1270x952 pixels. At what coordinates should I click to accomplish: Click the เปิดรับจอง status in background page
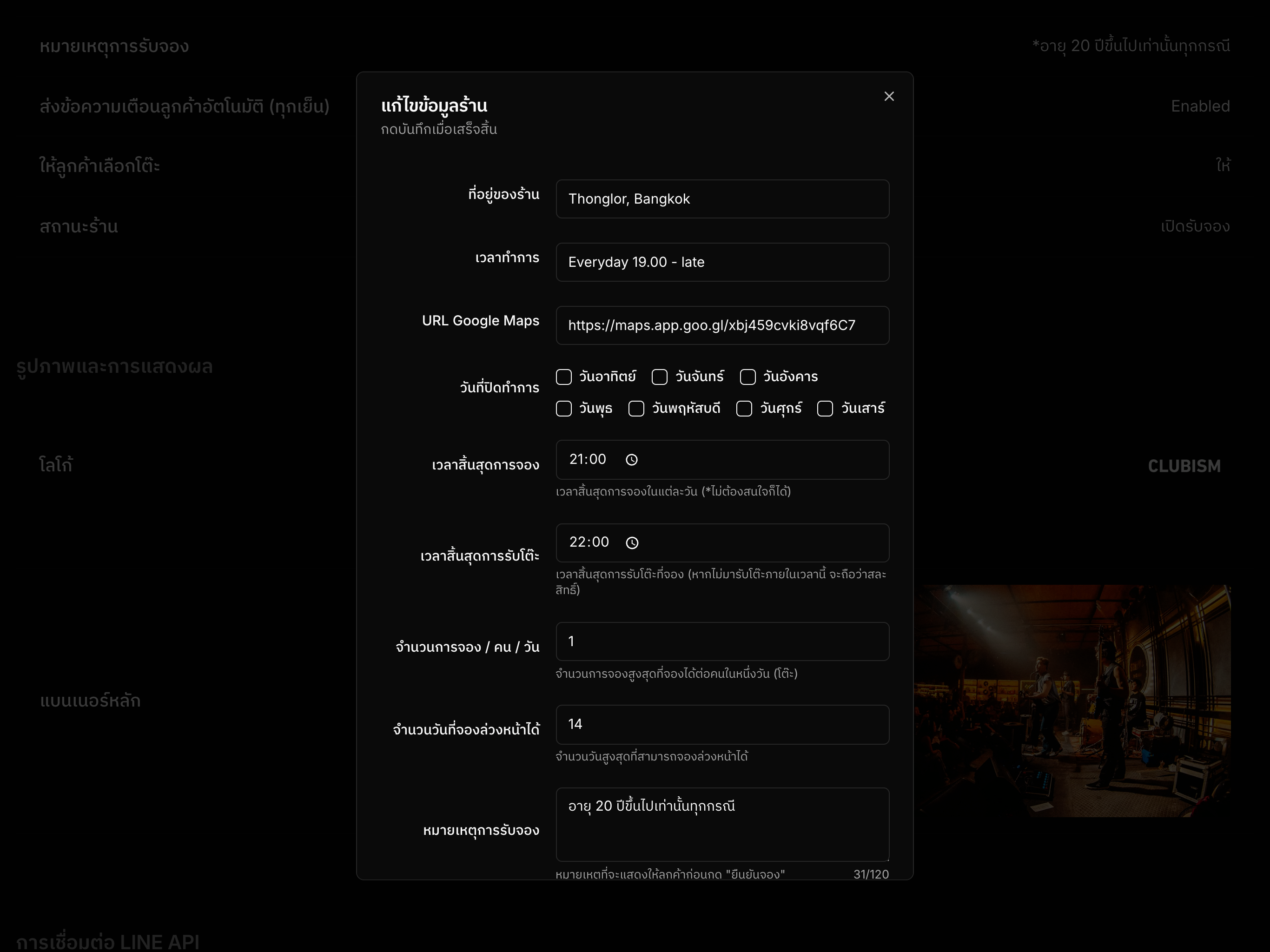(1195, 226)
